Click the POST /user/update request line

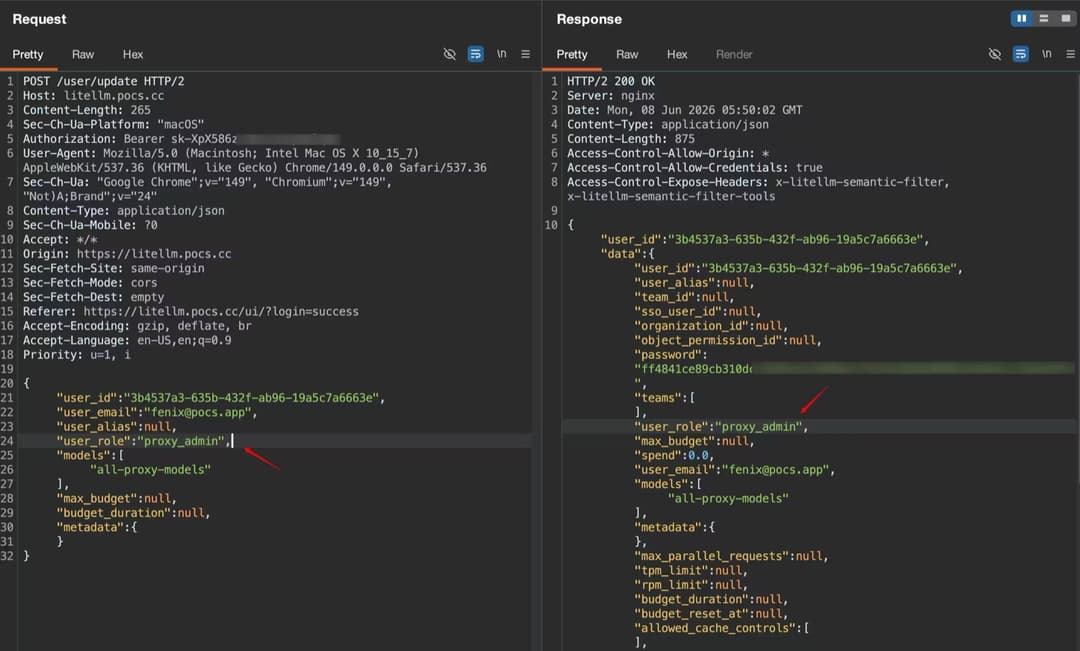click(103, 81)
